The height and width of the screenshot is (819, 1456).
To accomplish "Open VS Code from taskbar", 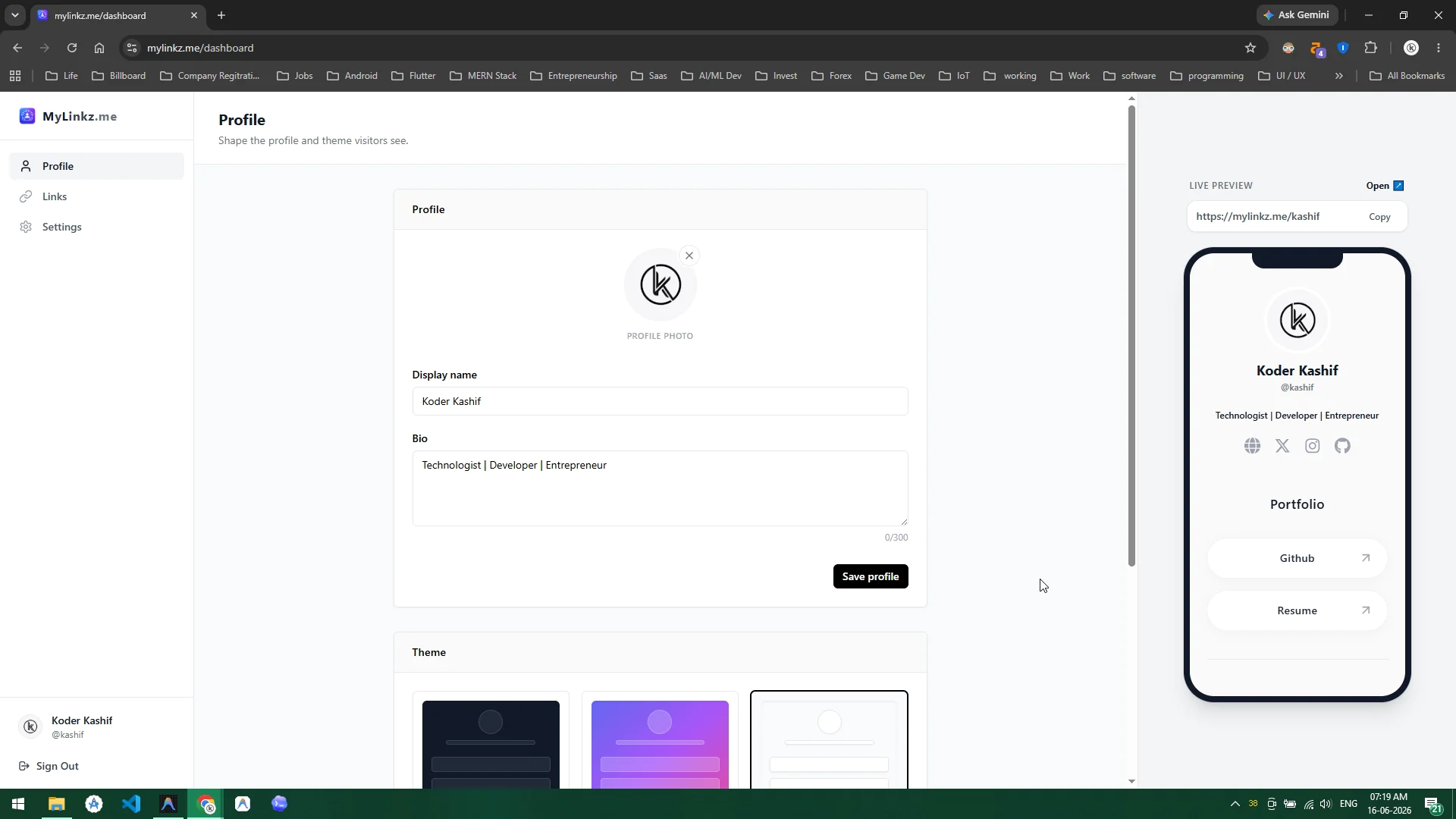I will click(131, 804).
